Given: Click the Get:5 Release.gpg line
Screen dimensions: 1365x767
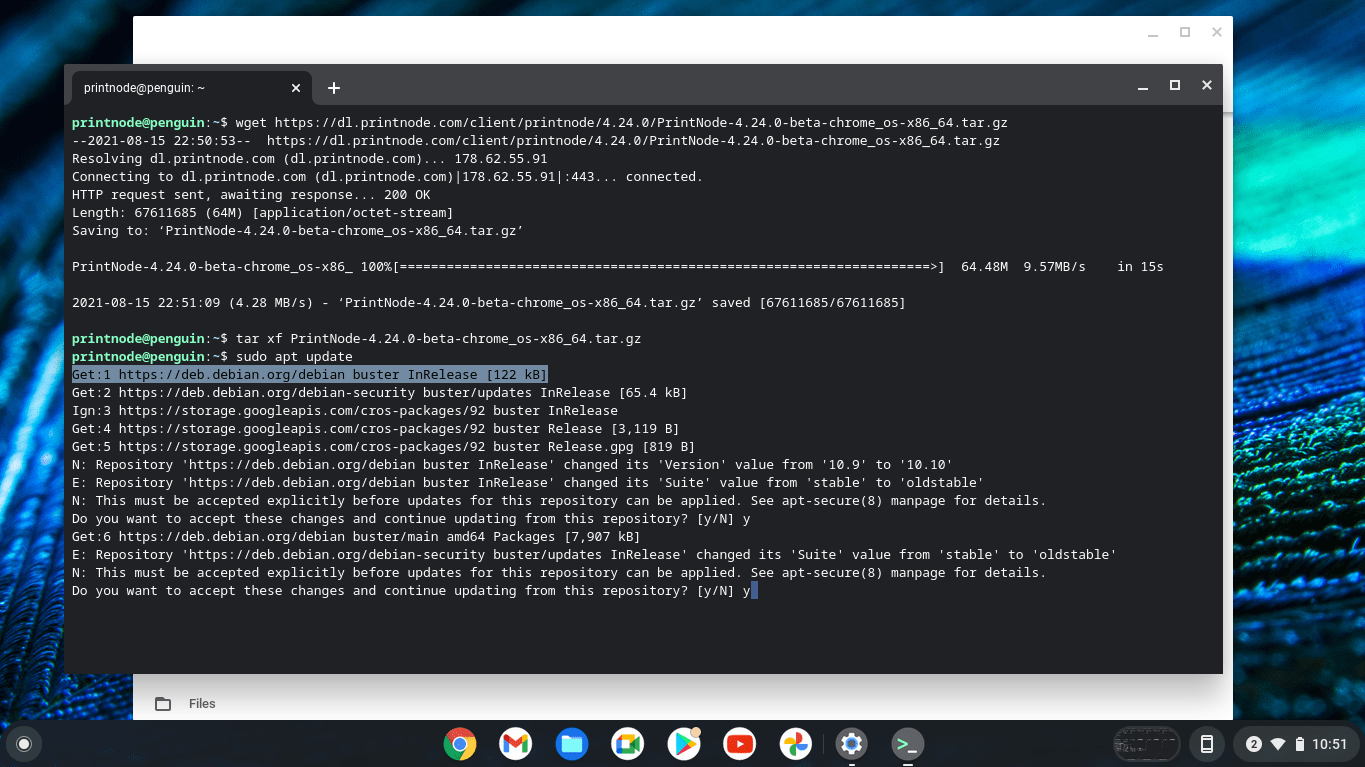Looking at the screenshot, I should (383, 446).
